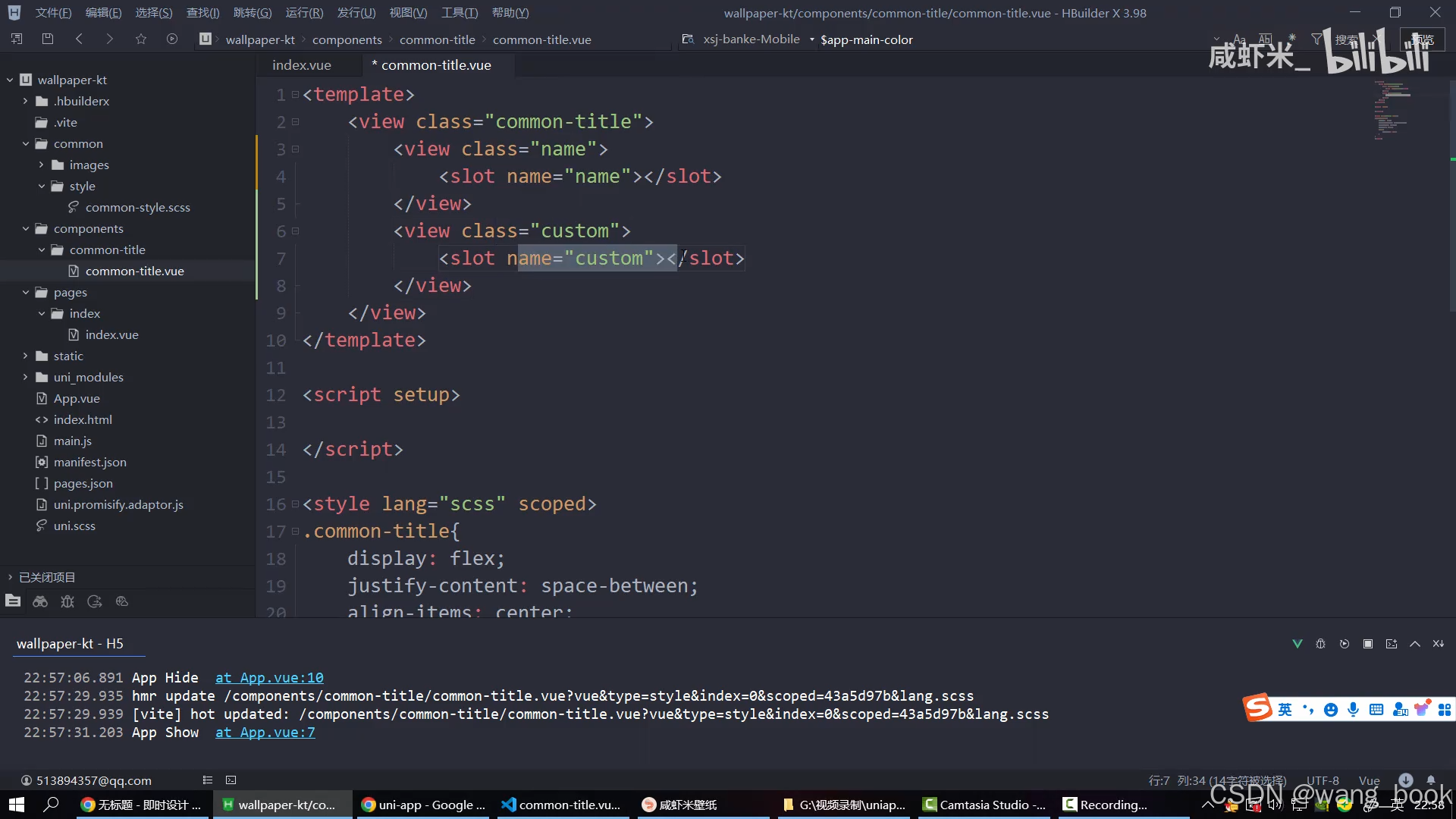Screen dimensions: 1456x819
Task: Stop the running console with square icon
Action: tap(1368, 644)
